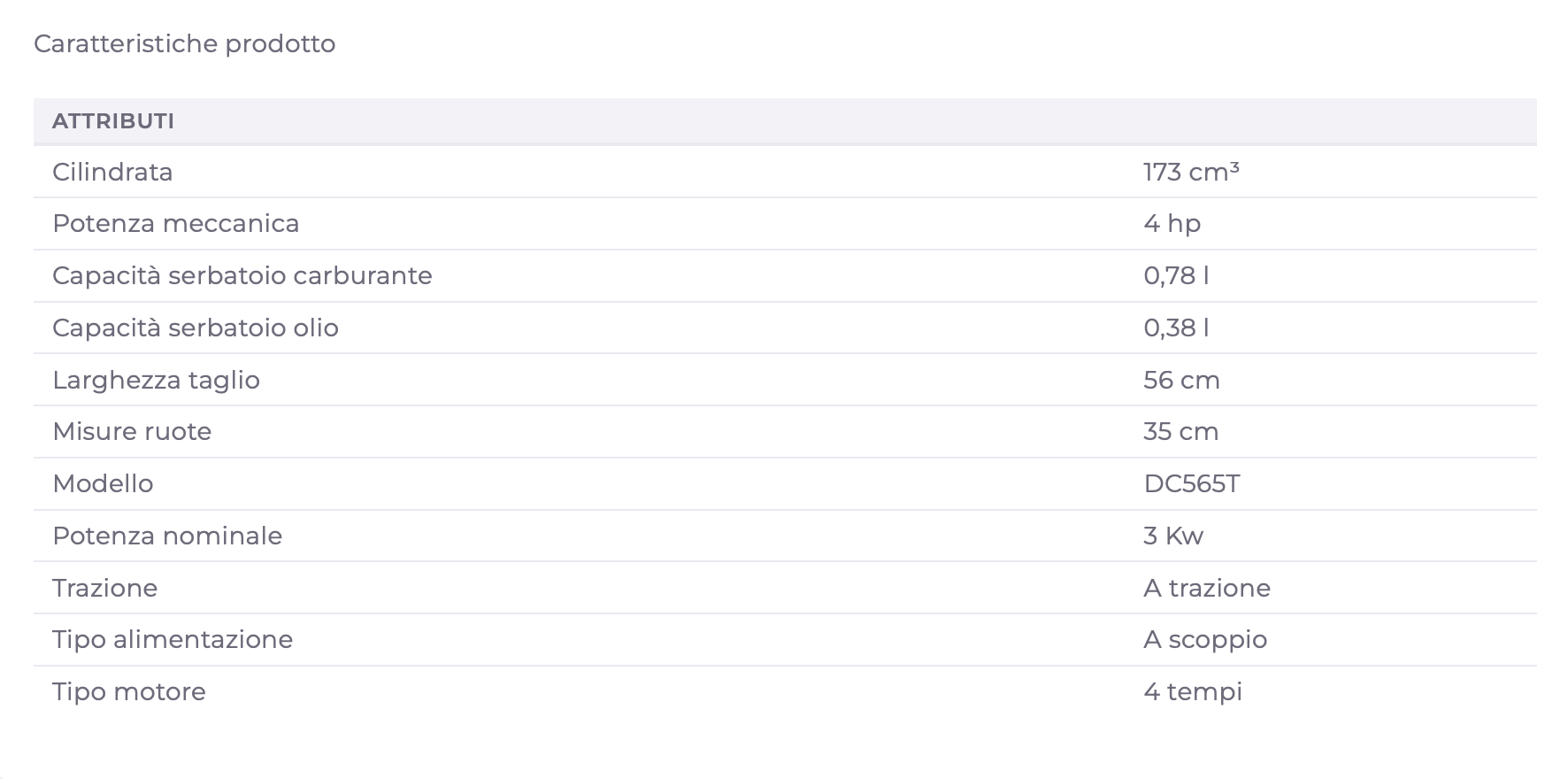Select the 4 tempi value

pyautogui.click(x=1193, y=691)
